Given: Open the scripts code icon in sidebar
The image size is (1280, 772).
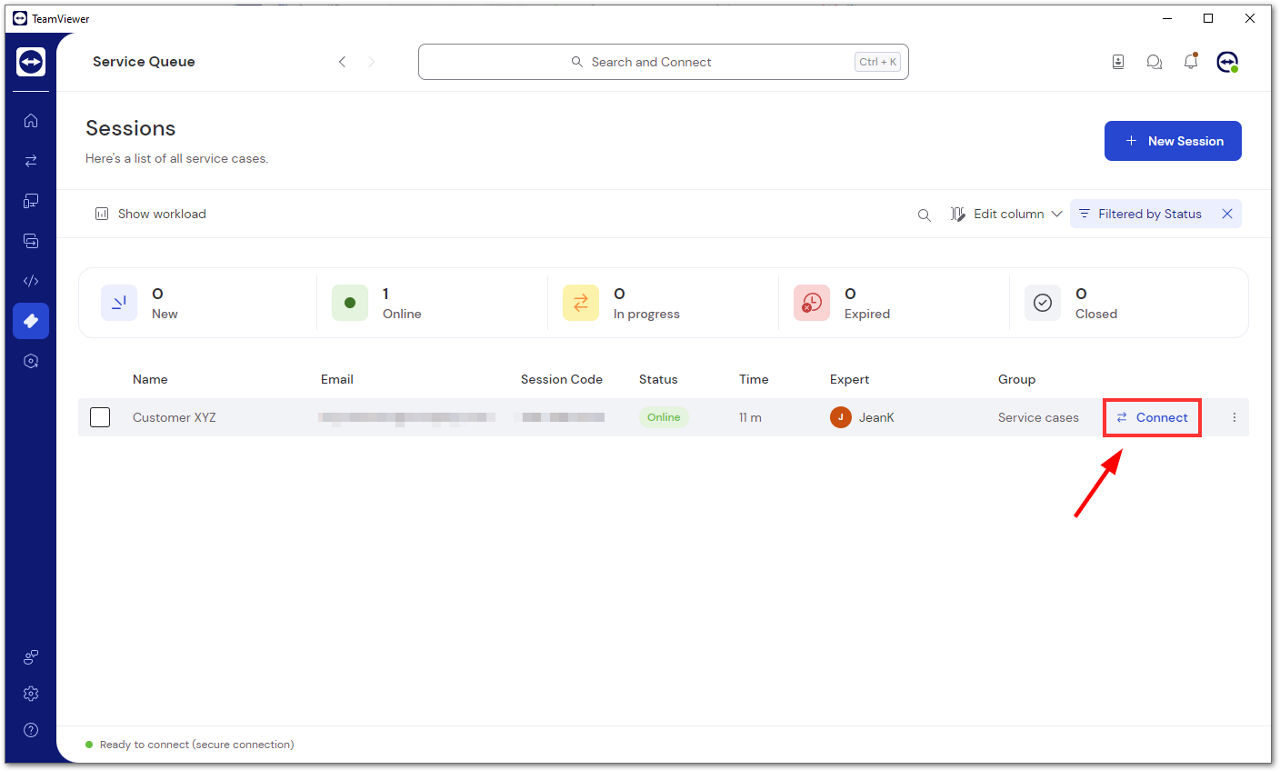Looking at the screenshot, I should [x=31, y=281].
